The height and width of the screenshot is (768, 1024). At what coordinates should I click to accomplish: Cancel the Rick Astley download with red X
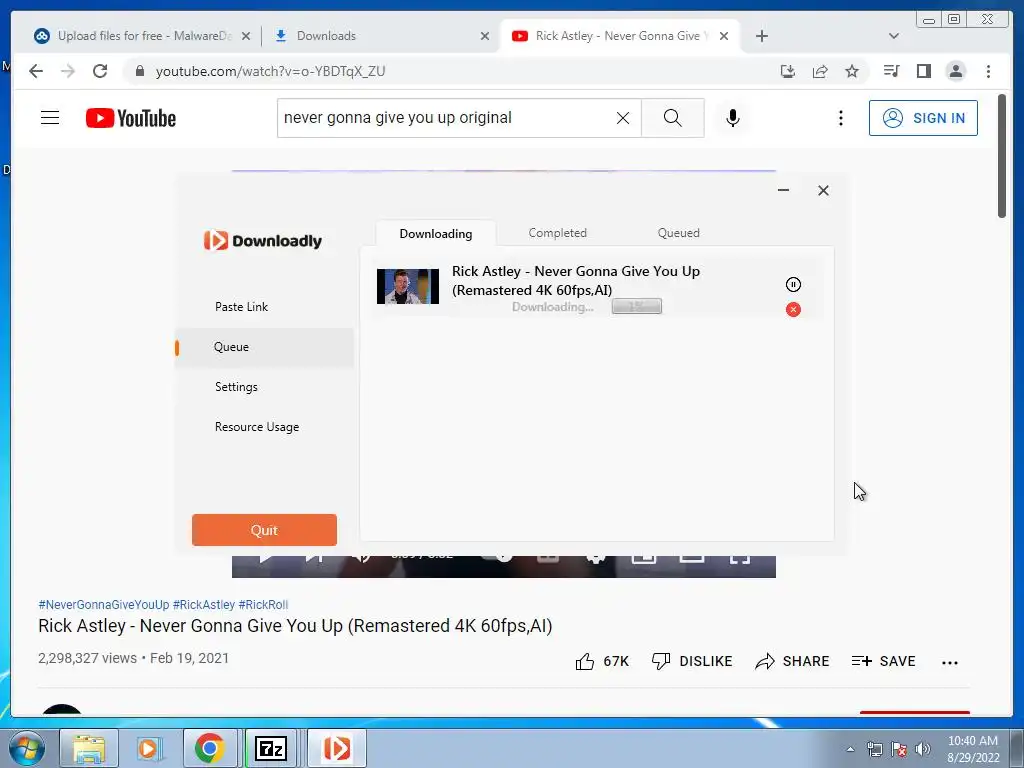793,310
